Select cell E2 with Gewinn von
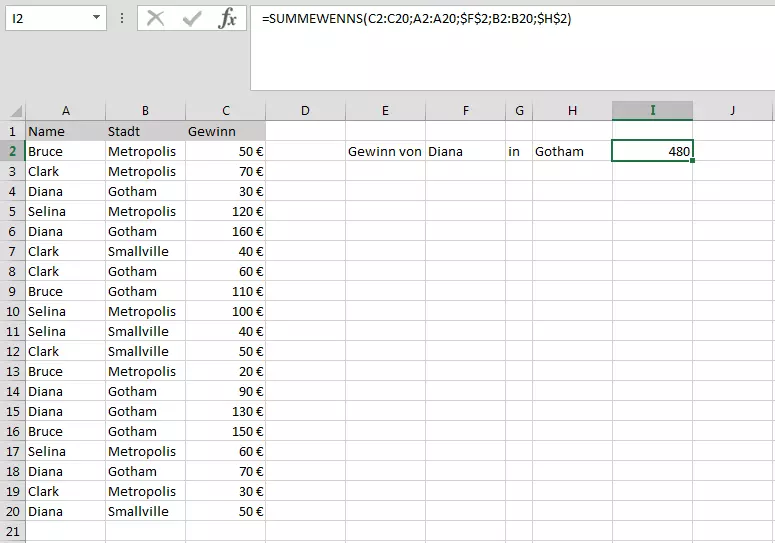 (385, 151)
